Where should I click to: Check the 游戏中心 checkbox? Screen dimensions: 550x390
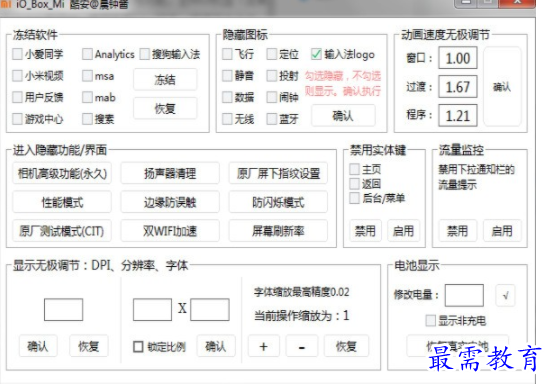[17, 119]
